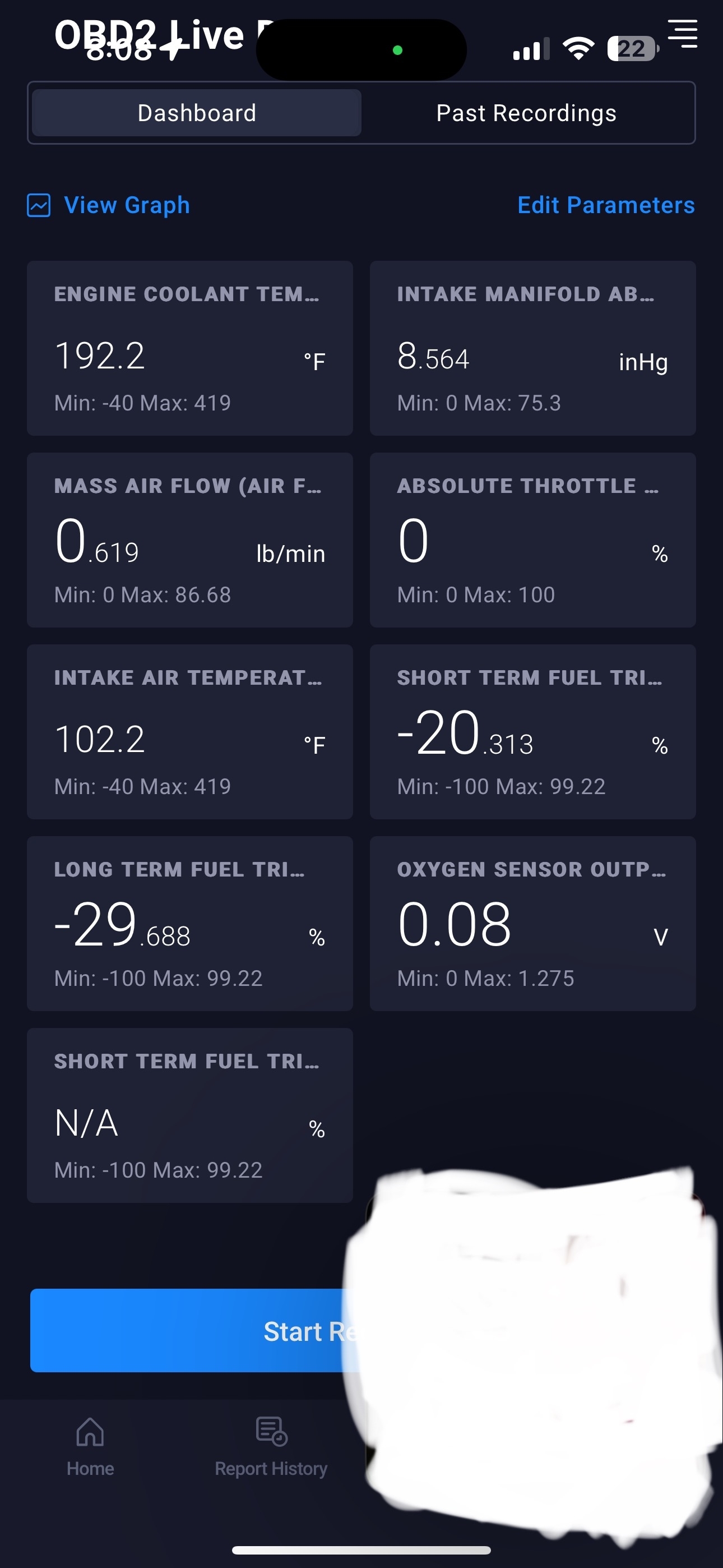Screen dimensions: 723x1568
Task: Tap the View Graph chart icon
Action: [39, 206]
